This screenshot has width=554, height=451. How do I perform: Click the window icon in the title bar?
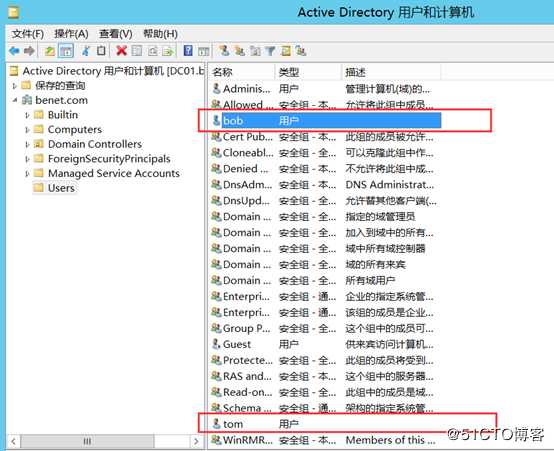pos(13,13)
